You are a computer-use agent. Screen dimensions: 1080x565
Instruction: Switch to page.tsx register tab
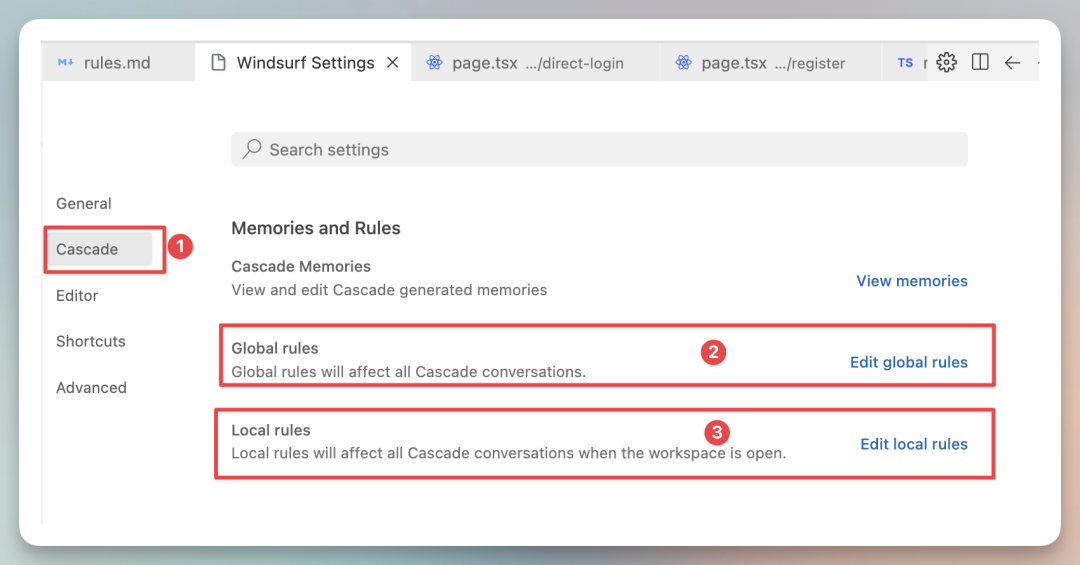[771, 63]
